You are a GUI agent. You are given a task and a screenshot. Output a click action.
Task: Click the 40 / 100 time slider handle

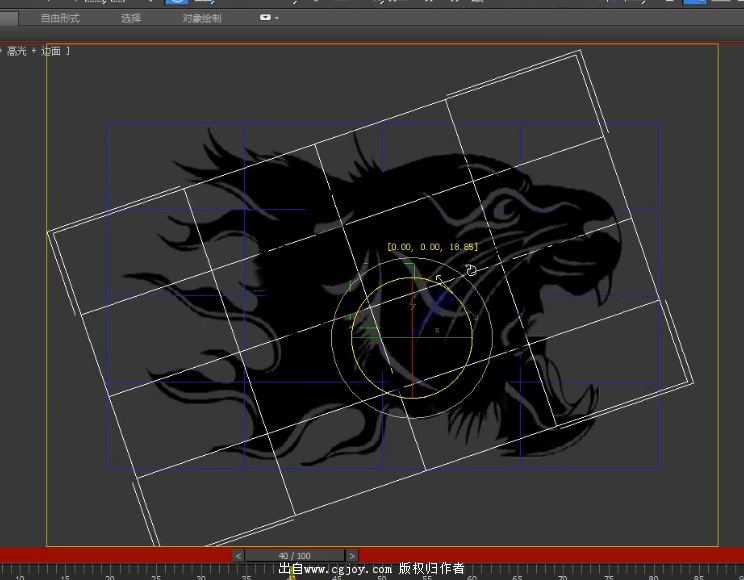pos(295,555)
